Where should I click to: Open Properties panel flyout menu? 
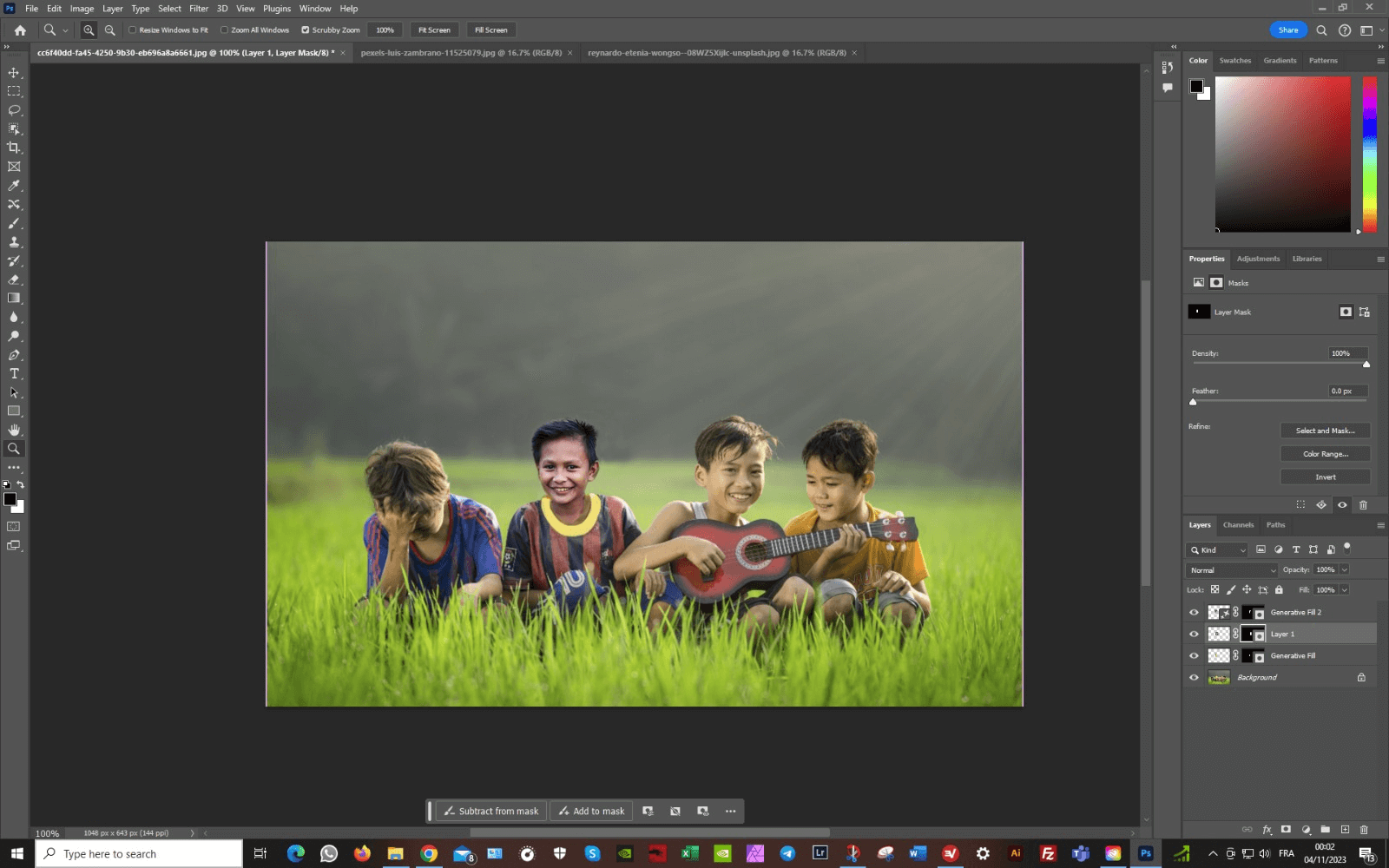click(1380, 259)
